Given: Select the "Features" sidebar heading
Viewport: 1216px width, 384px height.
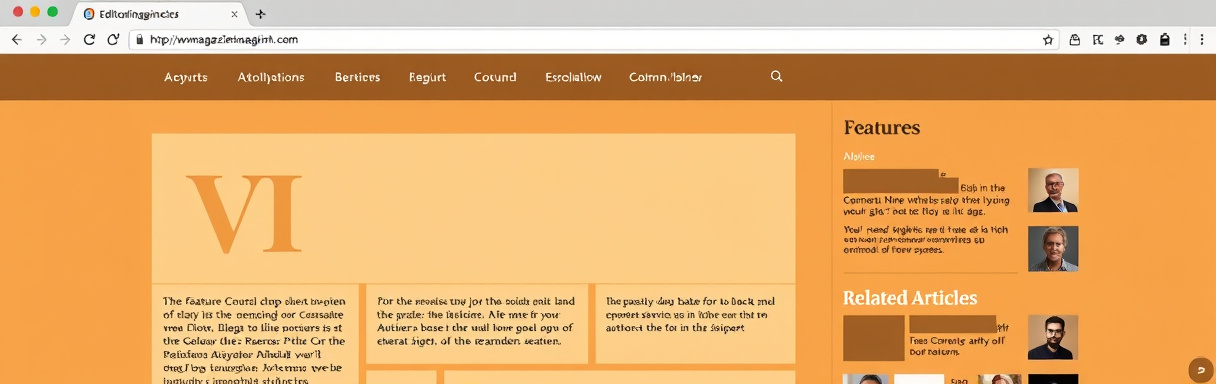Looking at the screenshot, I should click(x=882, y=127).
